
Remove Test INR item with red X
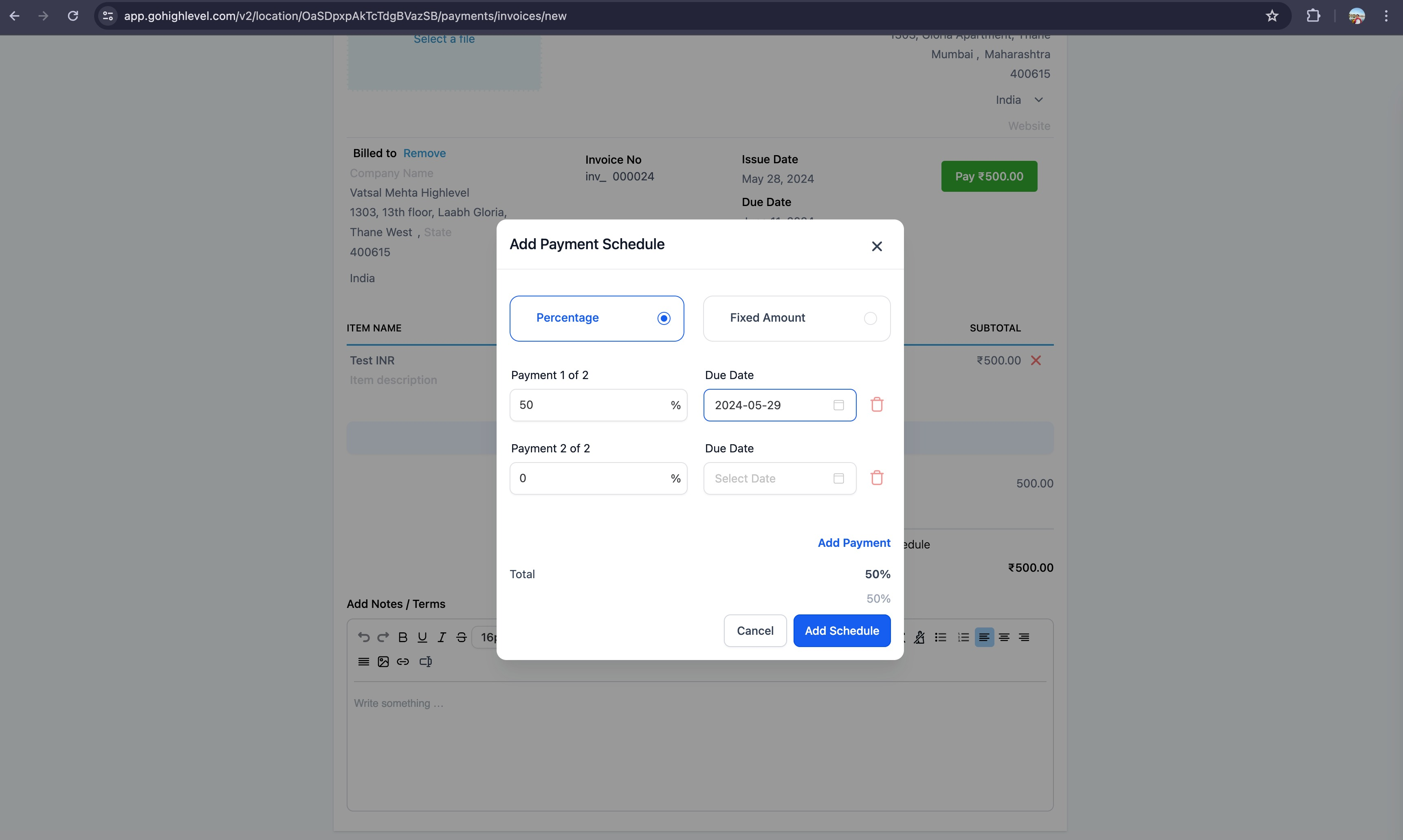[x=1036, y=361]
